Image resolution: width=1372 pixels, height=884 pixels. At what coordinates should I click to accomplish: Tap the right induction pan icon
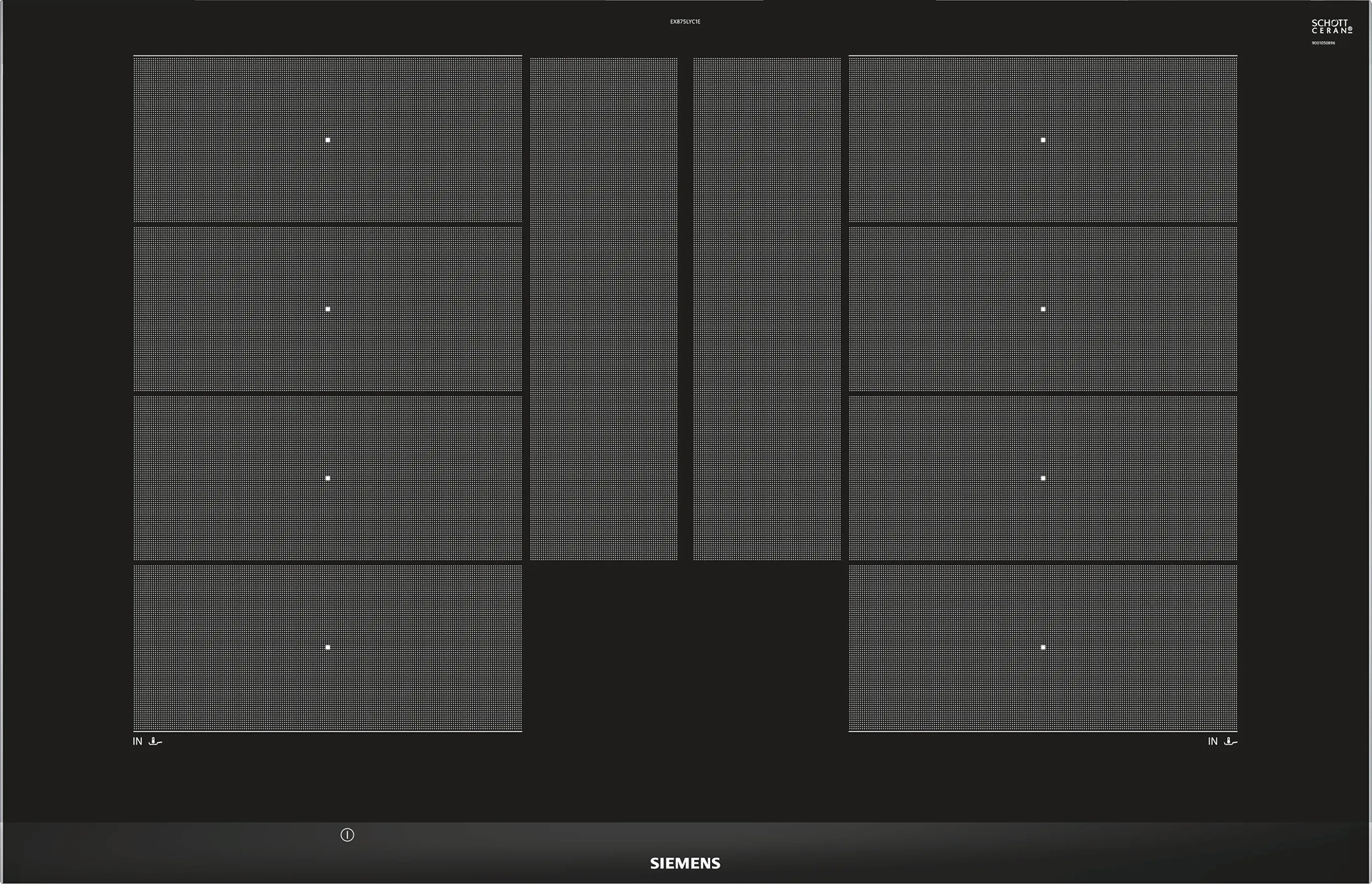[x=1231, y=741]
